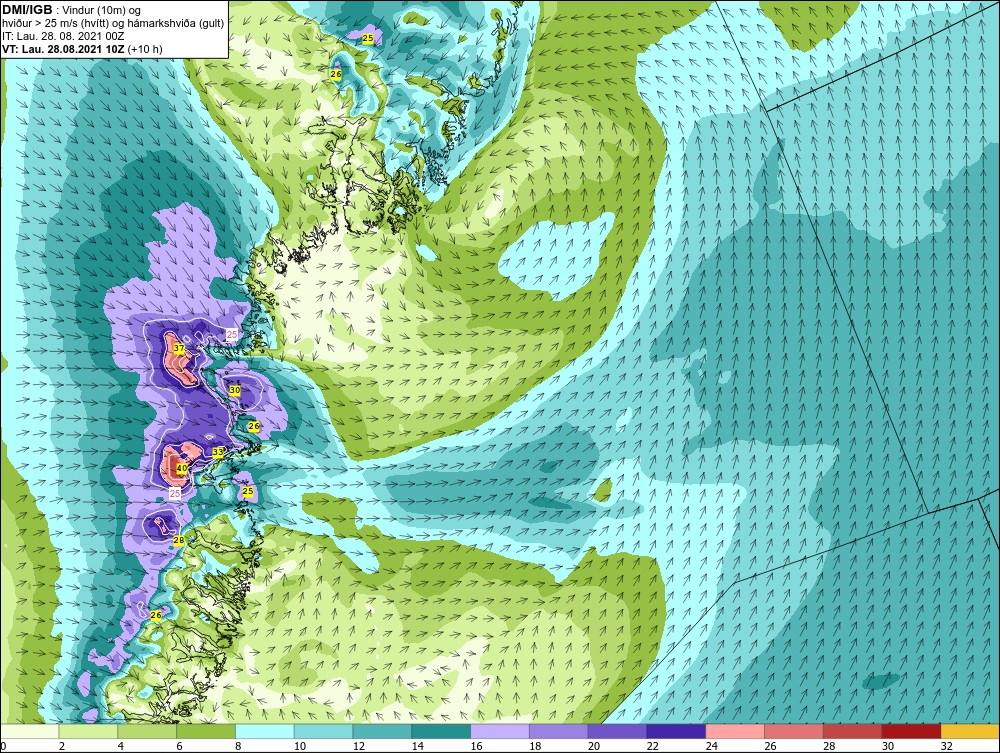This screenshot has height=753, width=1000.
Task: Click the legend tick label 32
Action: pyautogui.click(x=947, y=746)
